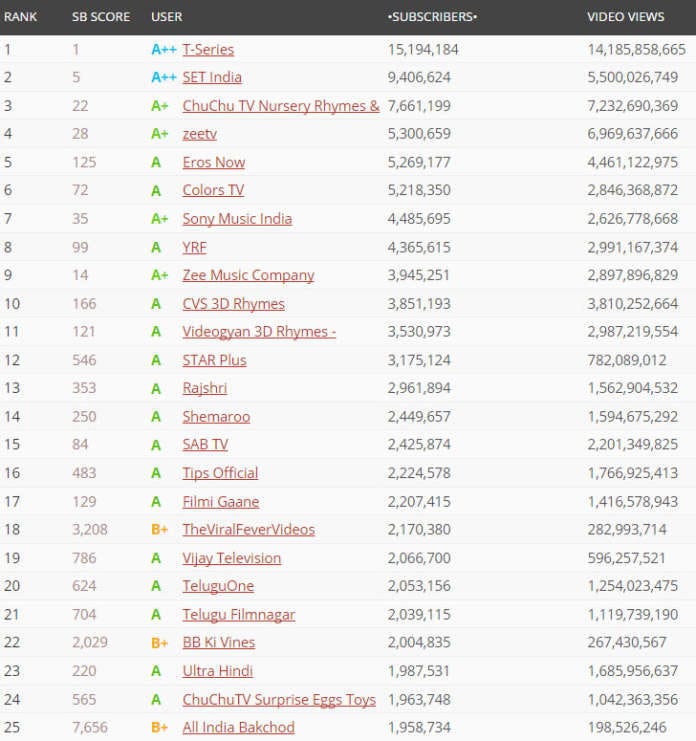Open the SAB TV channel link

click(x=206, y=444)
